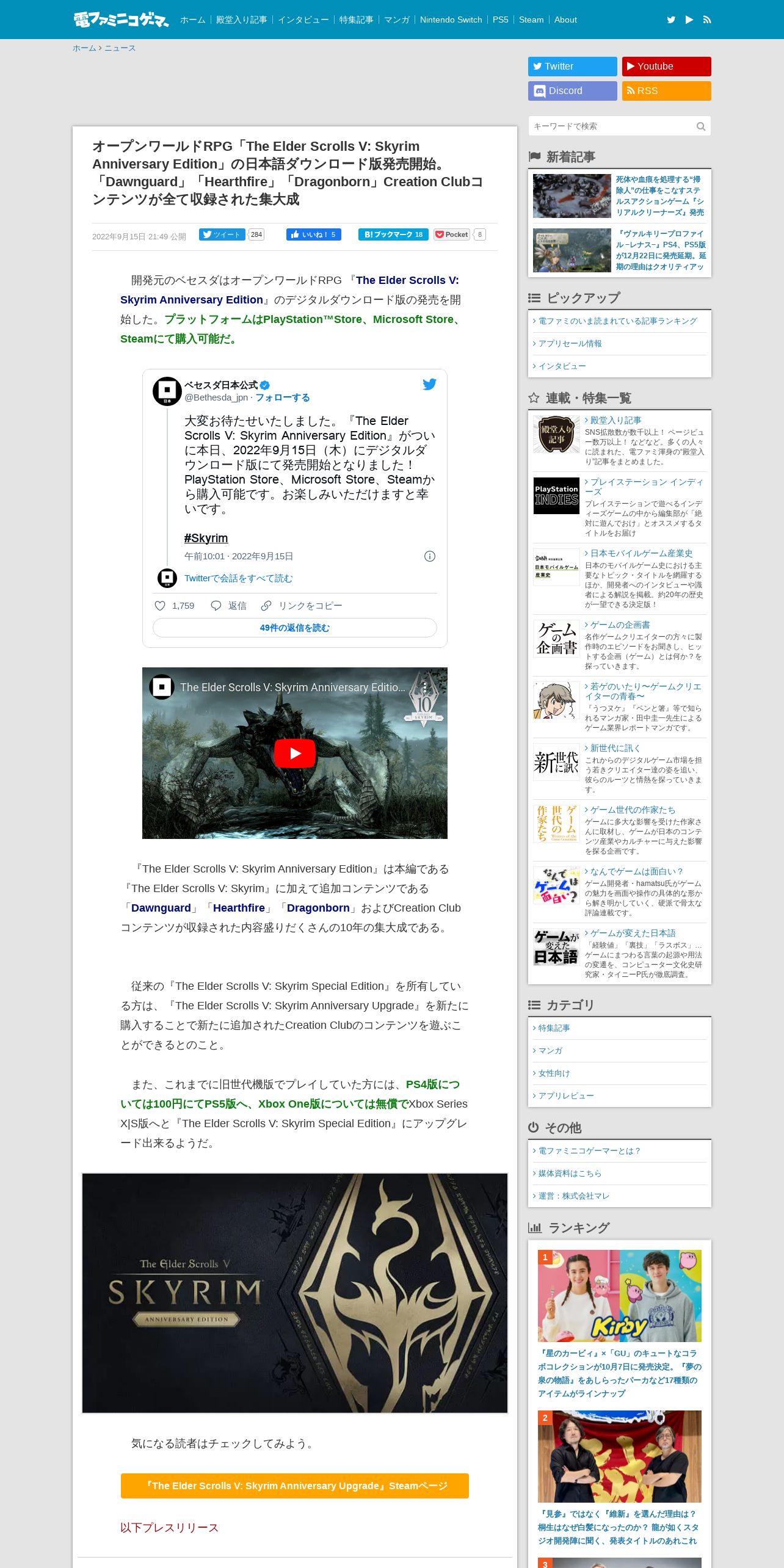Open the シリアルクリーナーズ news thumbnail
Screen dimensions: 784x1568
pyautogui.click(x=572, y=196)
